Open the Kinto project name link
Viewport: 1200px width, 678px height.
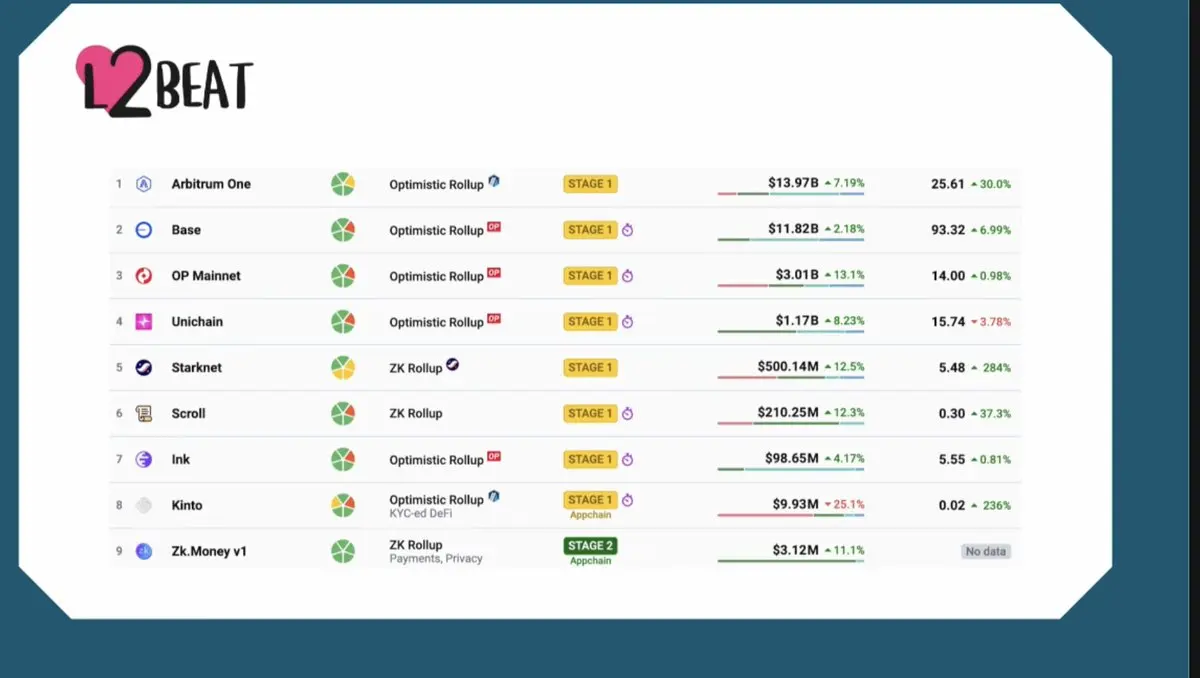(x=186, y=506)
